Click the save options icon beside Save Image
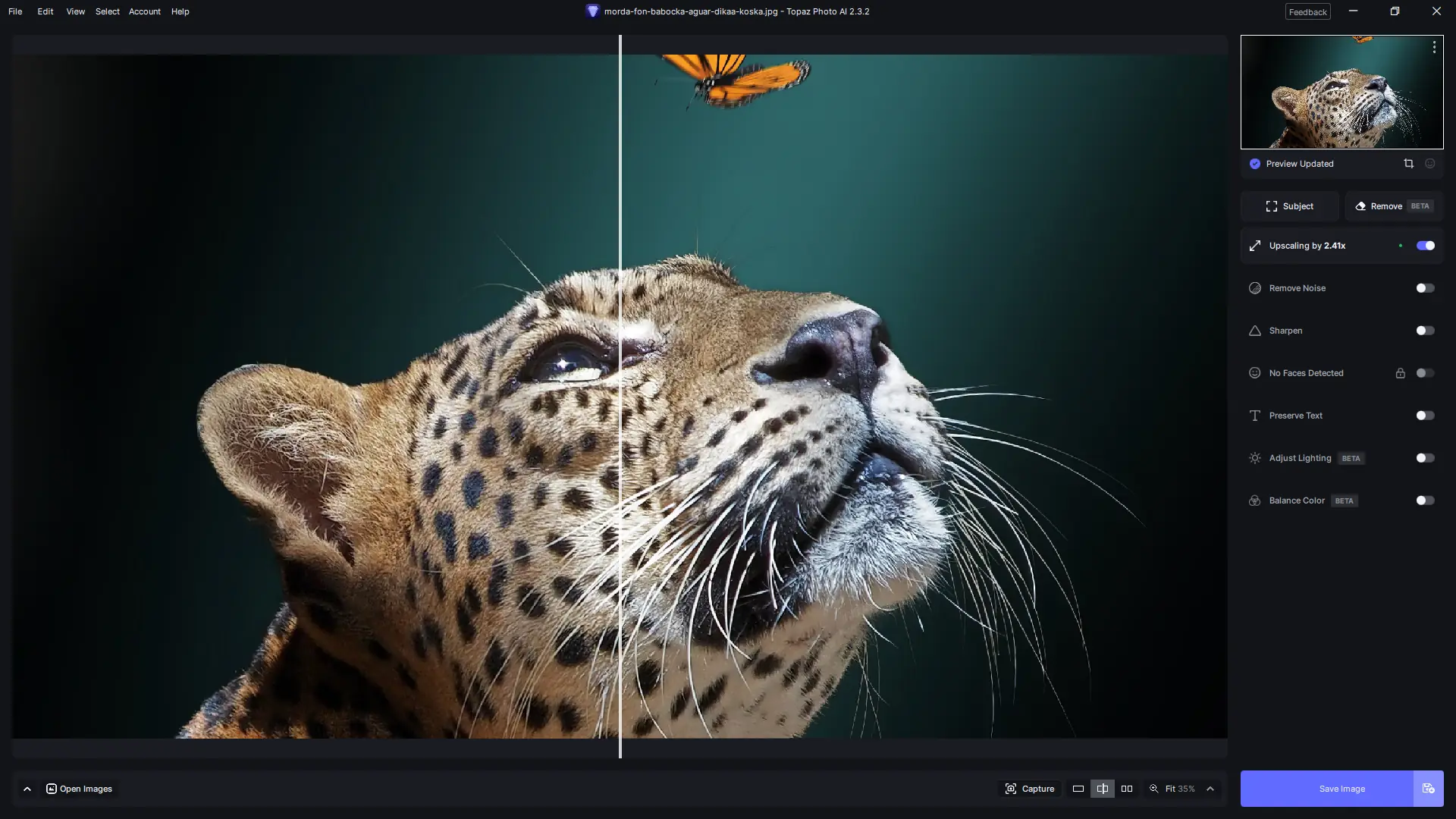Image resolution: width=1456 pixels, height=819 pixels. pyautogui.click(x=1428, y=789)
